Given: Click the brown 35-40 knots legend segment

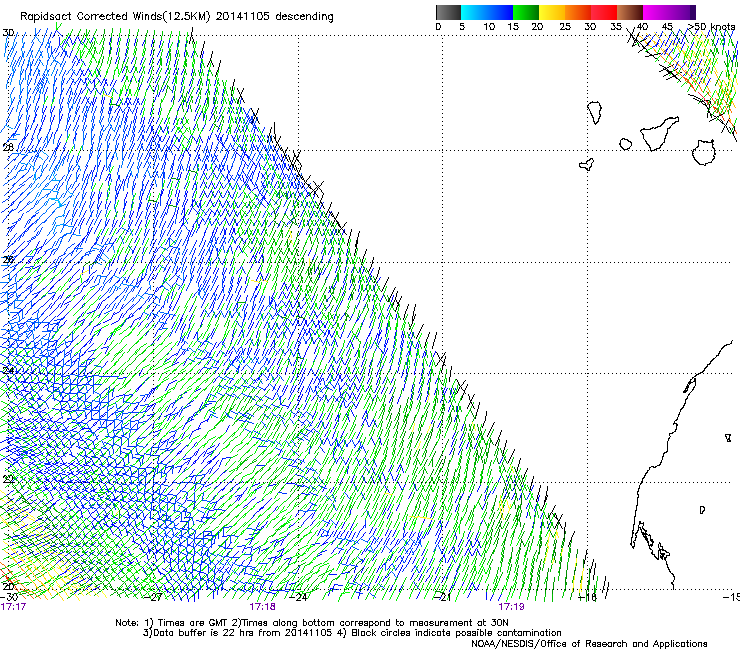Looking at the screenshot, I should (630, 12).
